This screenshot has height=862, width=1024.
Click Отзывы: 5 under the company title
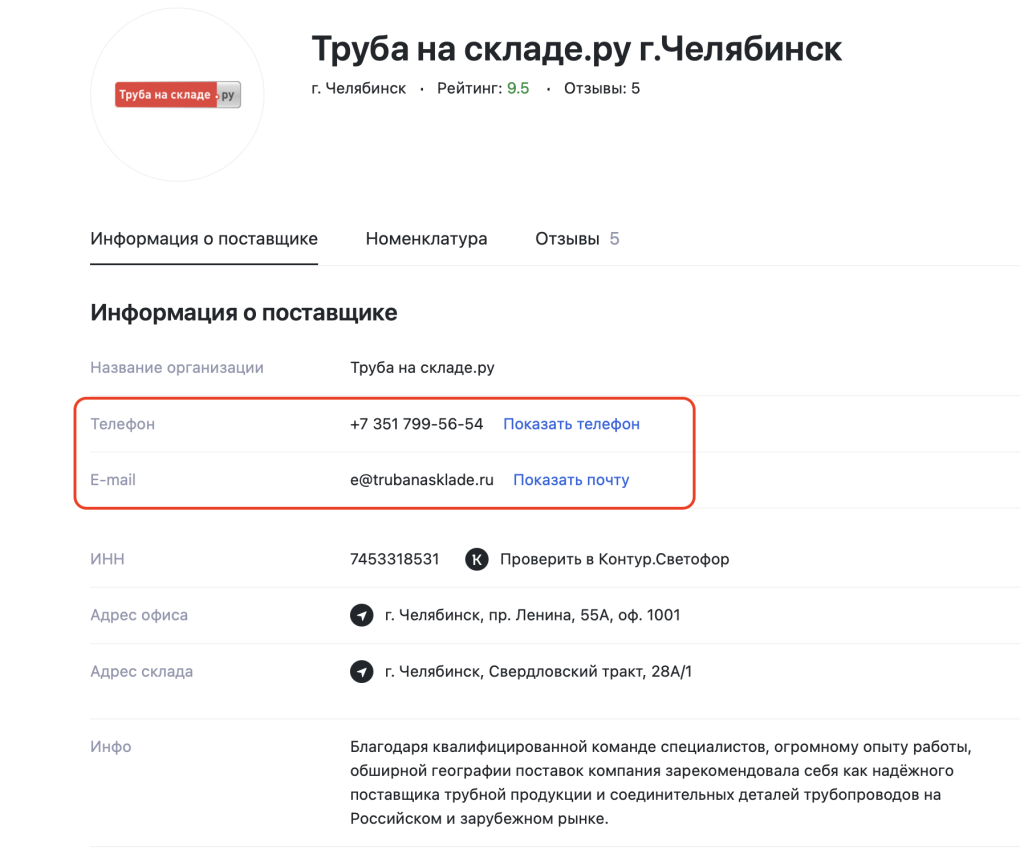pyautogui.click(x=602, y=88)
